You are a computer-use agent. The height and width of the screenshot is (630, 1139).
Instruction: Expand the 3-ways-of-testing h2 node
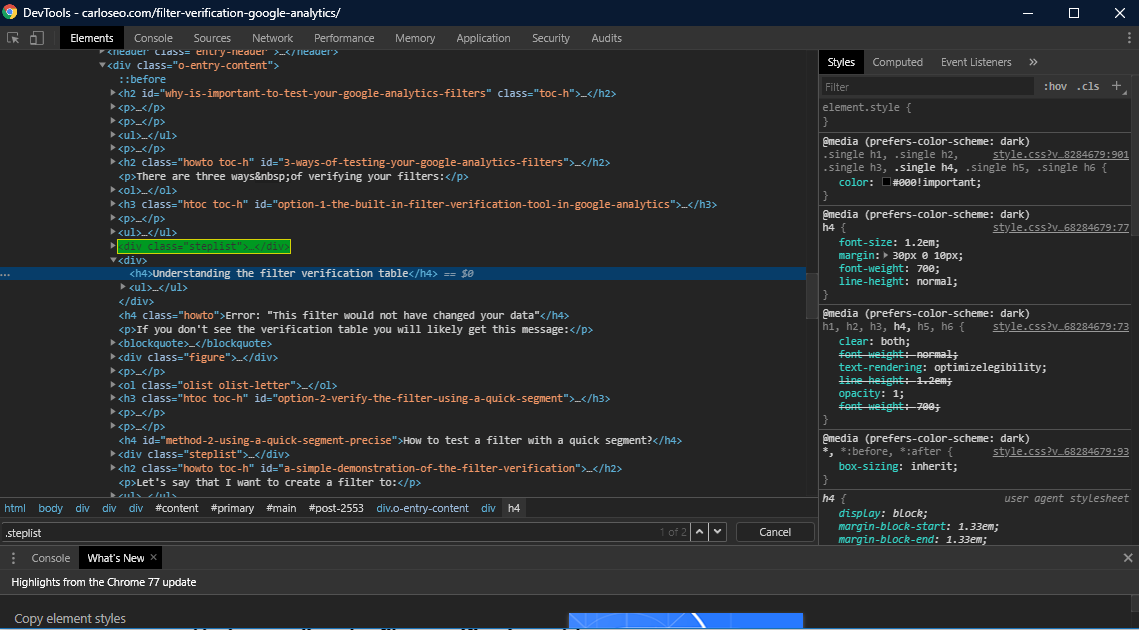tap(113, 162)
